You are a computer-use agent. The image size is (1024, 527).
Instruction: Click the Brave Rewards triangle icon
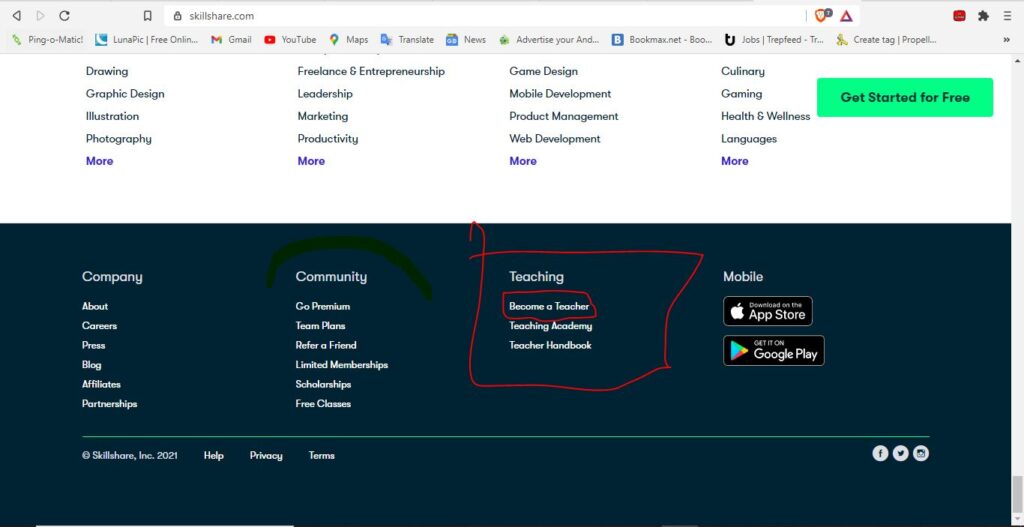click(846, 16)
